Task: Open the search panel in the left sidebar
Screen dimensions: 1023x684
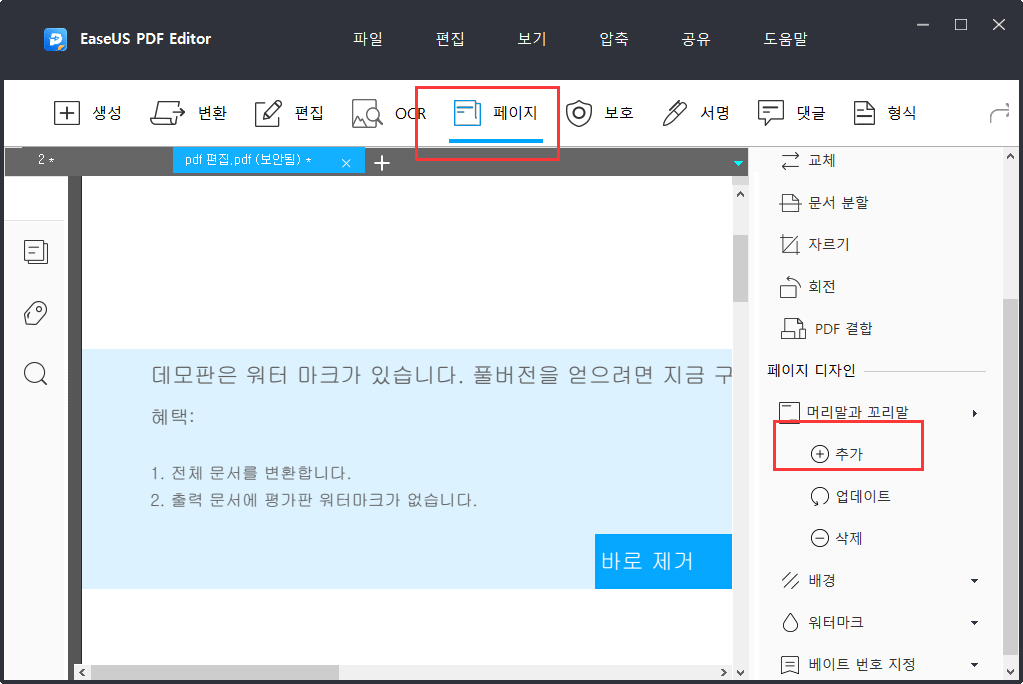Action: pyautogui.click(x=35, y=373)
